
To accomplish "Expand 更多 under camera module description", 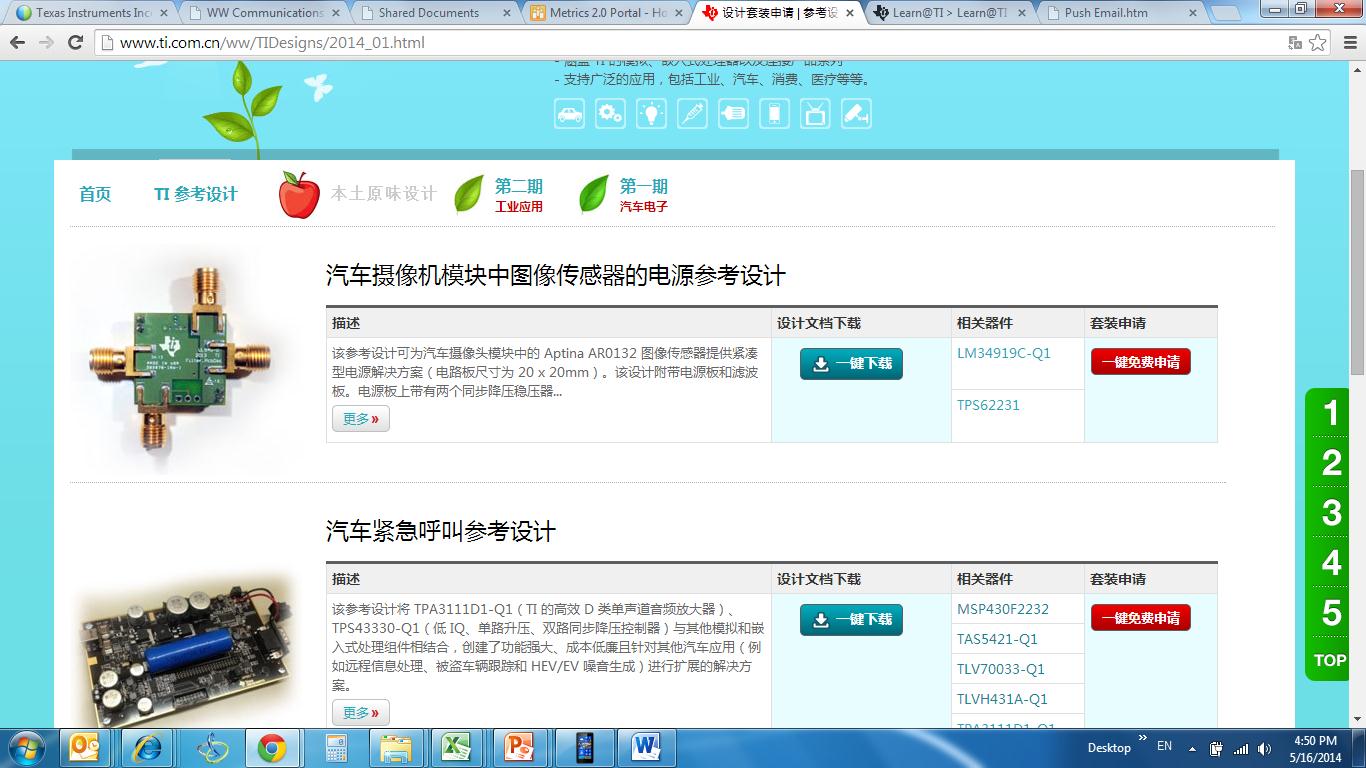I will [361, 419].
